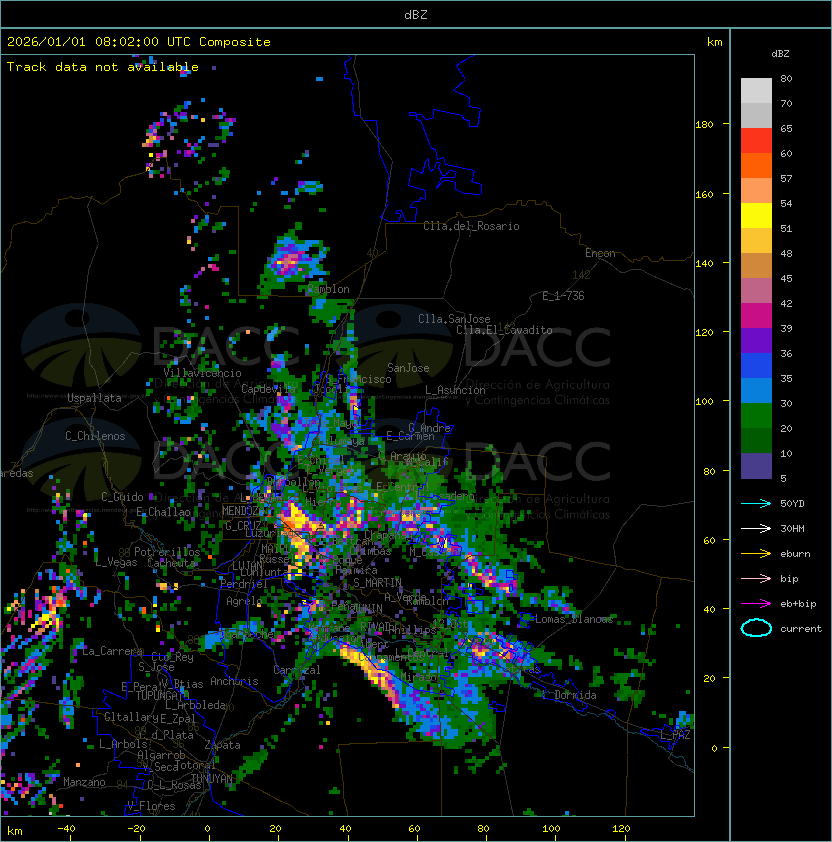Select the yellow eburn arrow symbol
This screenshot has width=832, height=842.
[x=756, y=554]
